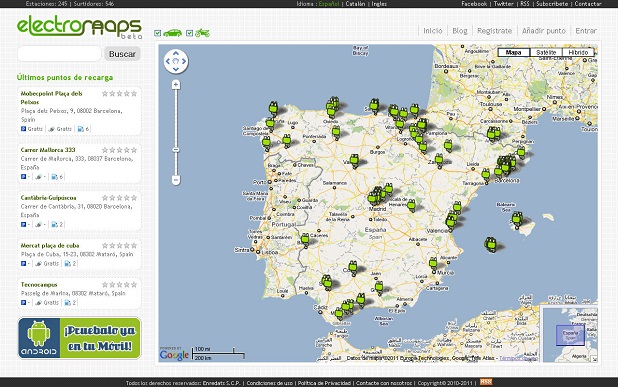
Task: Collapse the overview minimap with corner arrow
Action: coord(594,358)
